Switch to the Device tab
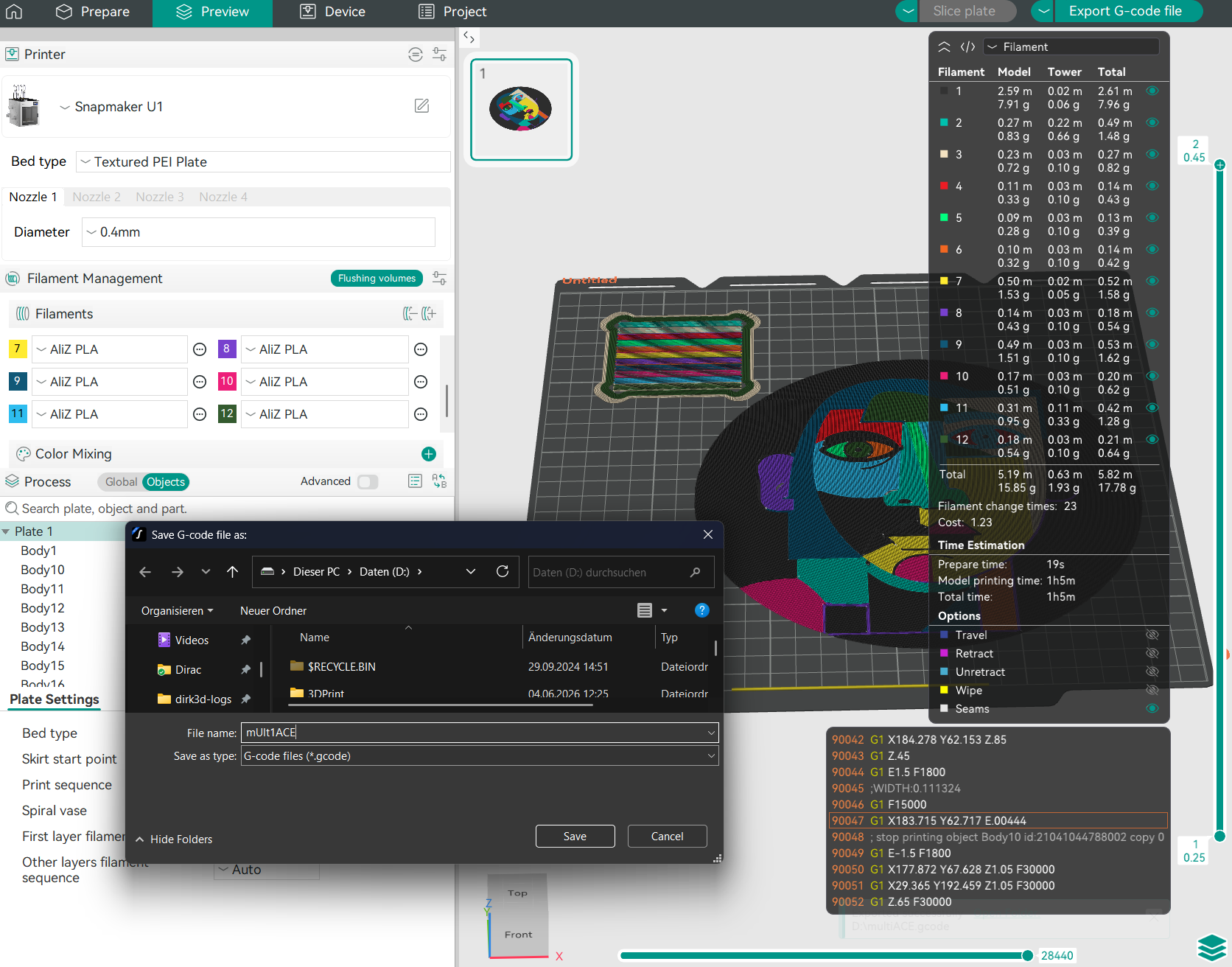Viewport: 1232px width, 967px height. pos(333,12)
